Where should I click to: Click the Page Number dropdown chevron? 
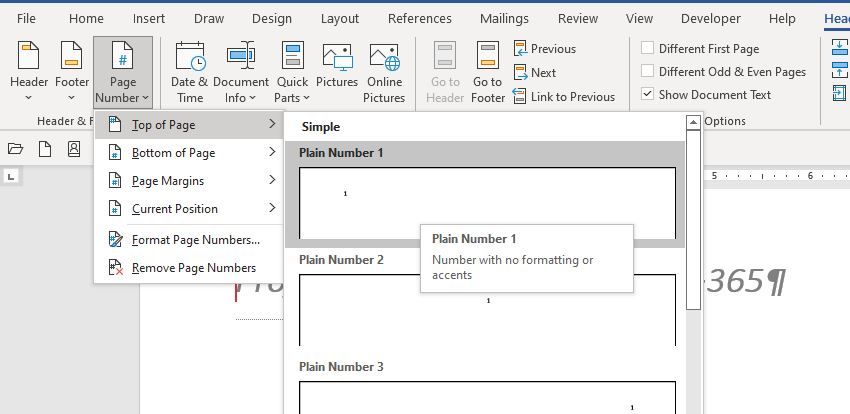click(145, 98)
